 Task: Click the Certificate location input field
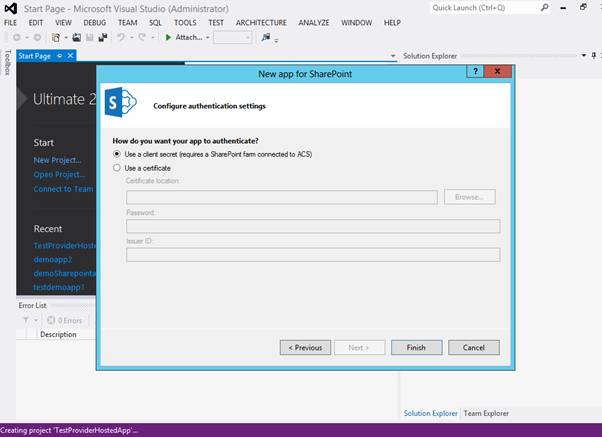click(x=282, y=197)
